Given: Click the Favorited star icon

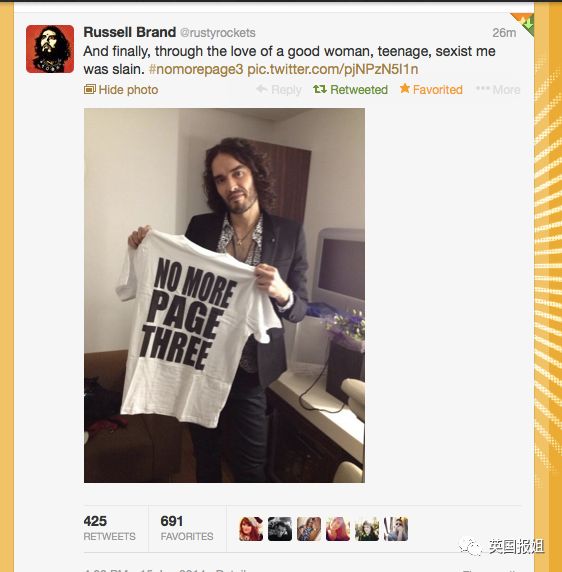Looking at the screenshot, I should 404,88.
